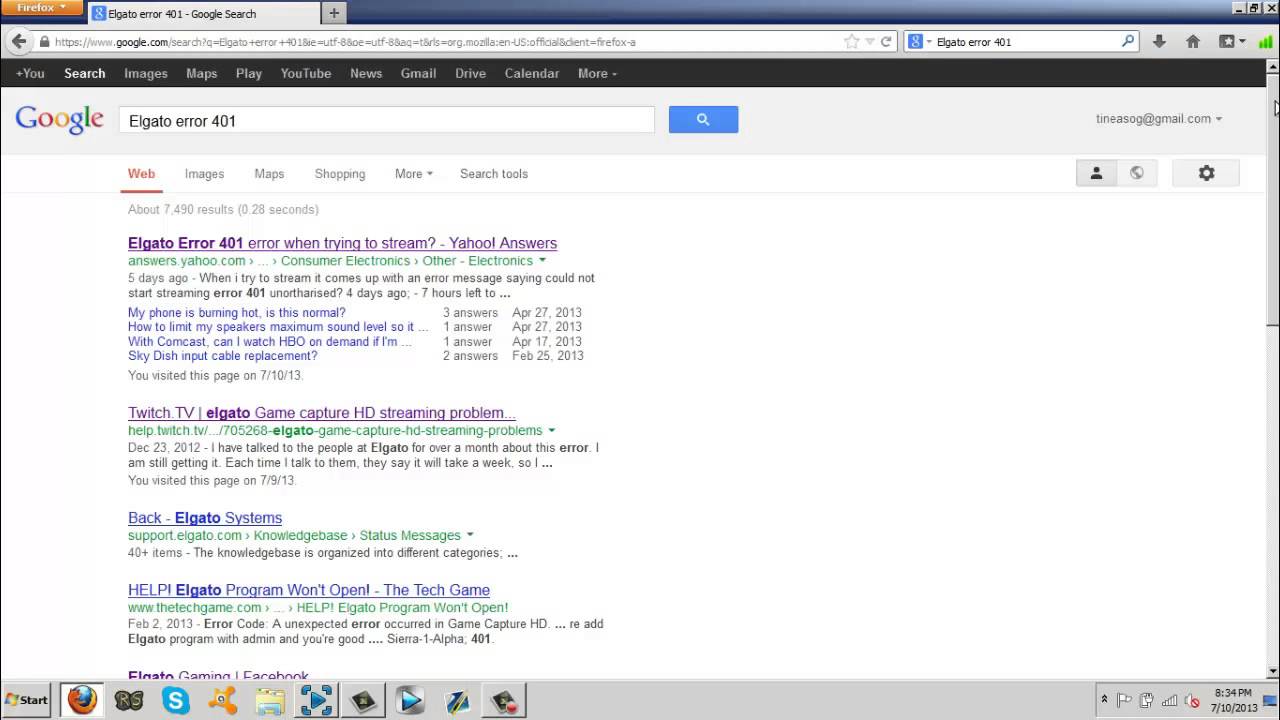Click the Google search input field
This screenshot has height=720, width=1280.
386,120
